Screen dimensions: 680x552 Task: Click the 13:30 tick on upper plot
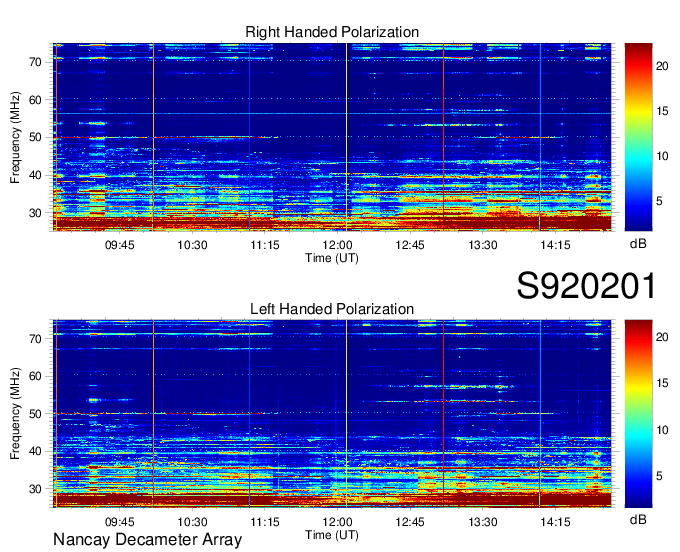tap(483, 245)
